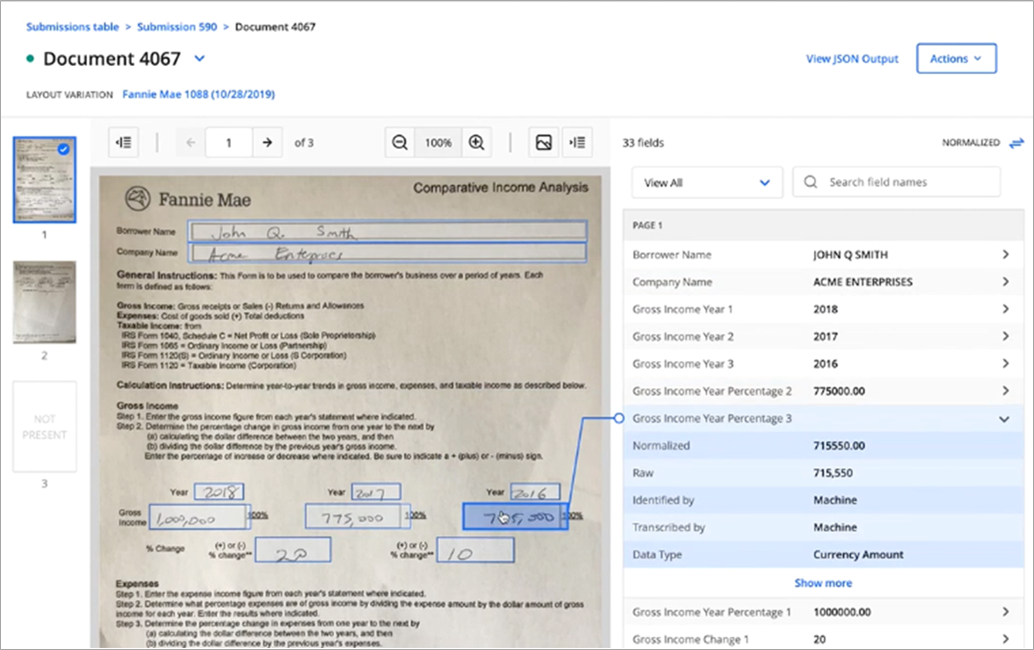Toggle image view icon in toolbar
Viewport: 1034px width, 650px height.
coord(544,142)
